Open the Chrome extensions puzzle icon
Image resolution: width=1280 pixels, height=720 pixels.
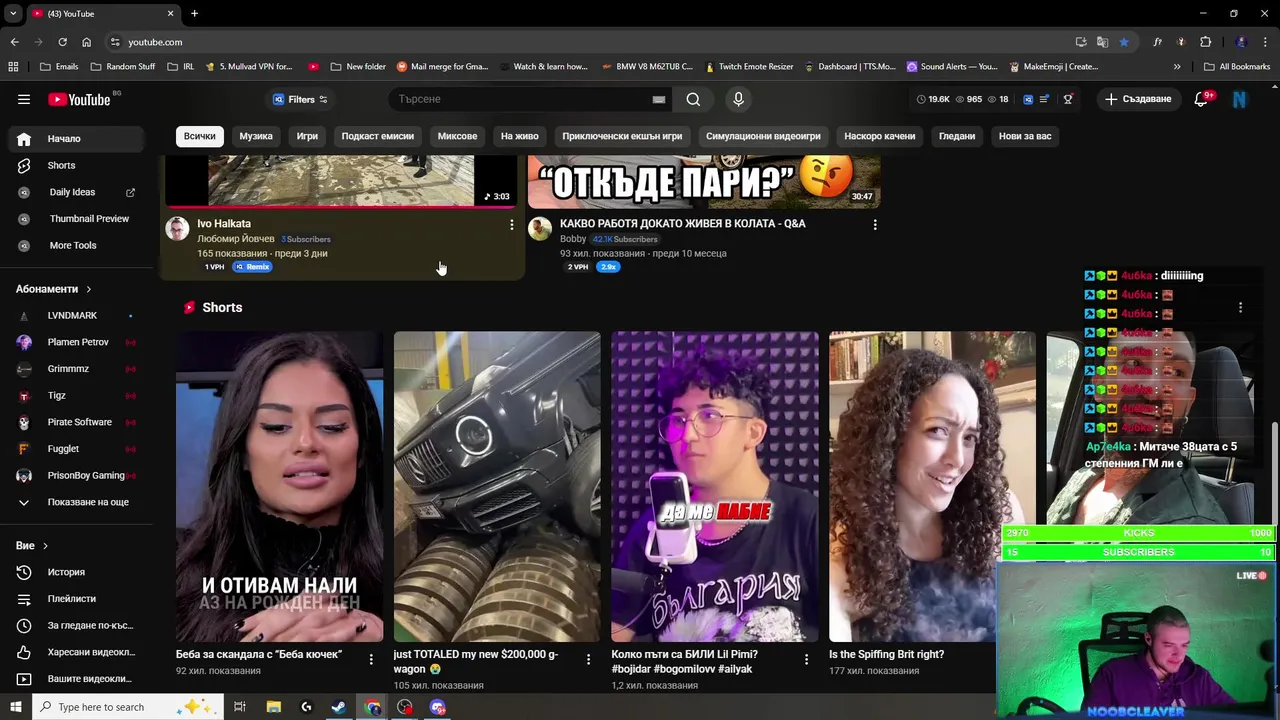click(1205, 42)
